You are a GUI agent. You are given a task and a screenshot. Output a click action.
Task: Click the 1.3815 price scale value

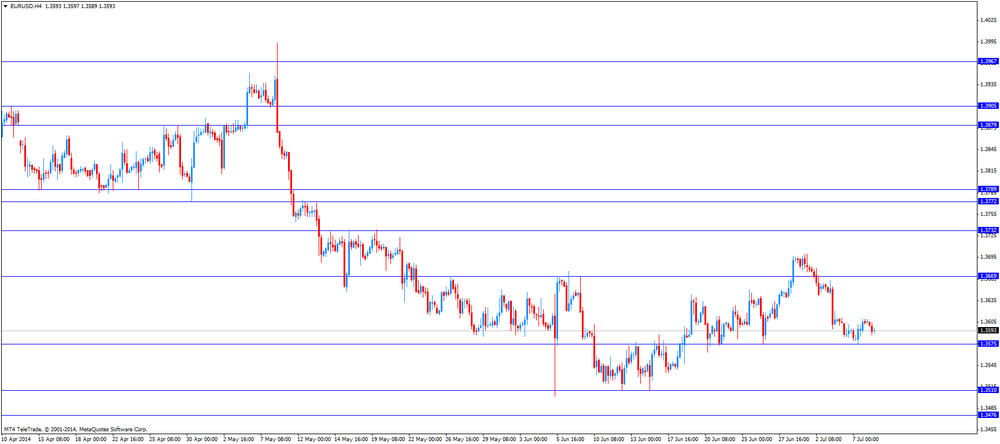989,171
